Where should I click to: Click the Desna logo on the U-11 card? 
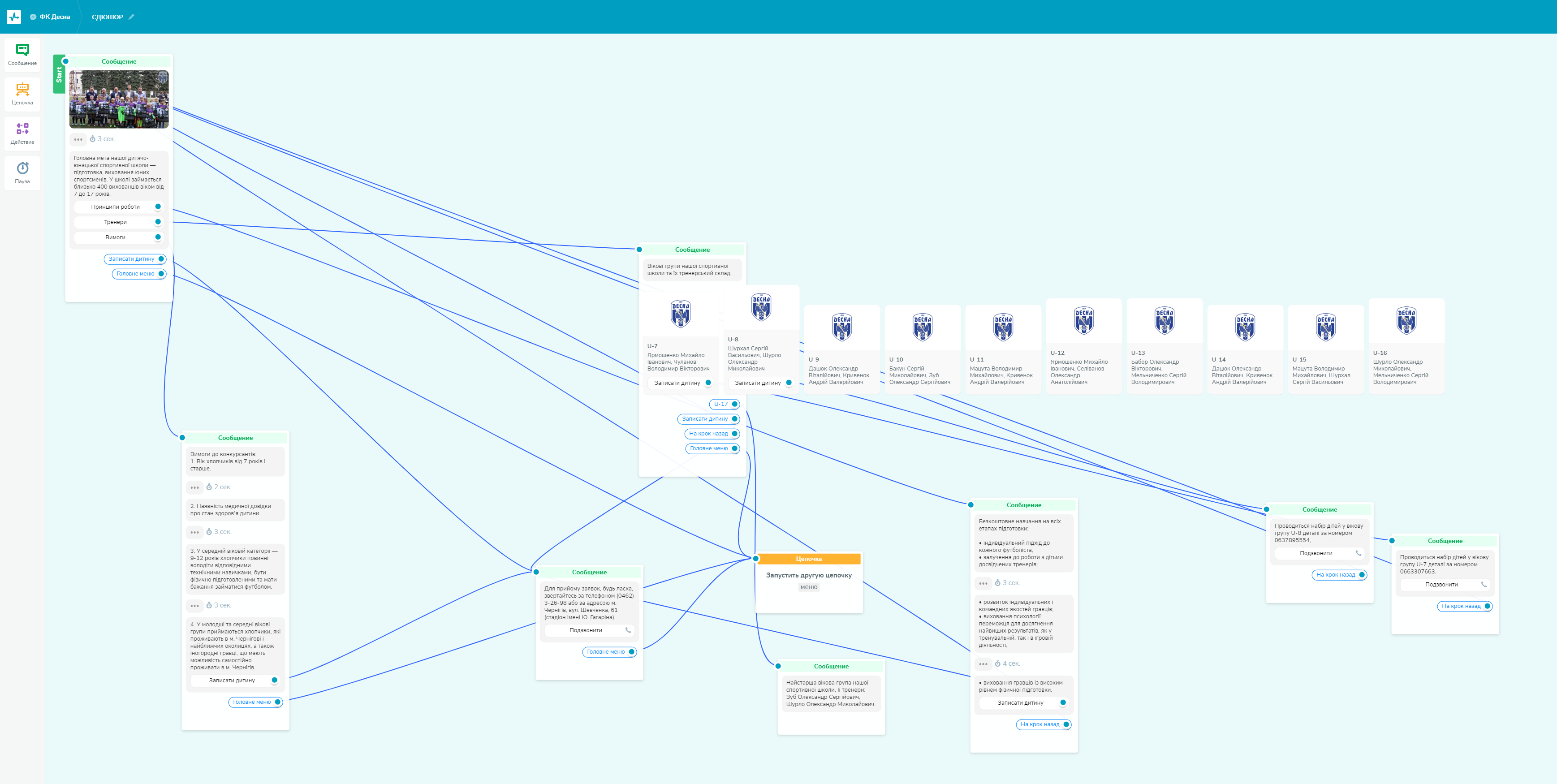tap(1003, 327)
